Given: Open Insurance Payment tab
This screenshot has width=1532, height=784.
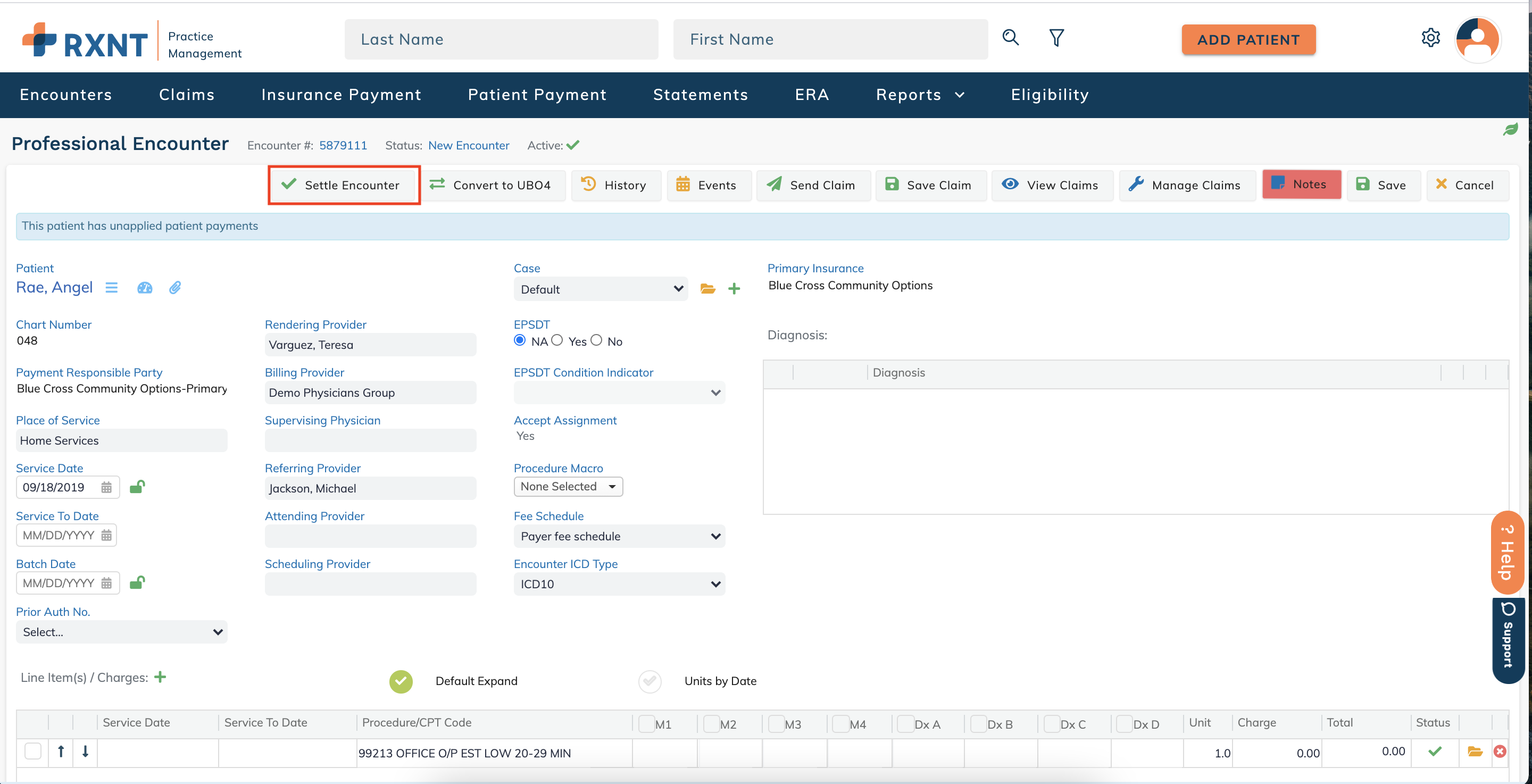Looking at the screenshot, I should tap(342, 95).
